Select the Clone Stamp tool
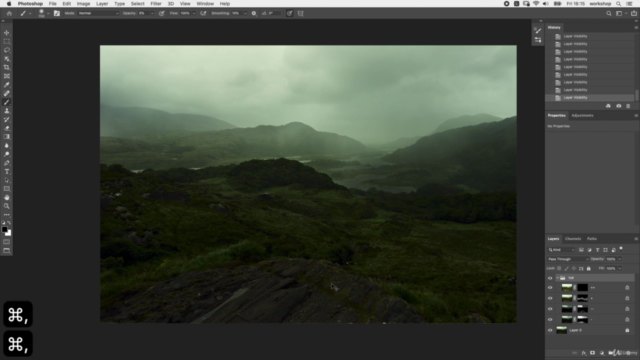The height and width of the screenshot is (360, 640). (7, 111)
